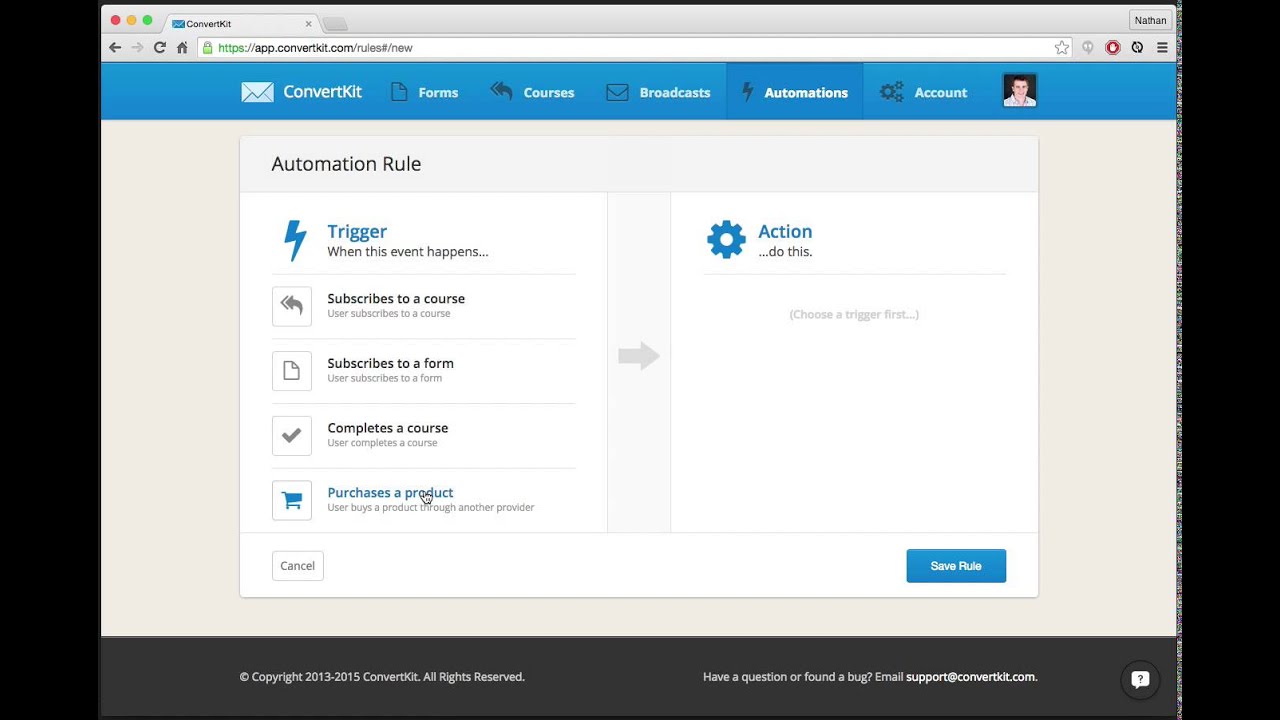Open the Chrome hamburger menu
The width and height of the screenshot is (1280, 720).
[x=1162, y=47]
